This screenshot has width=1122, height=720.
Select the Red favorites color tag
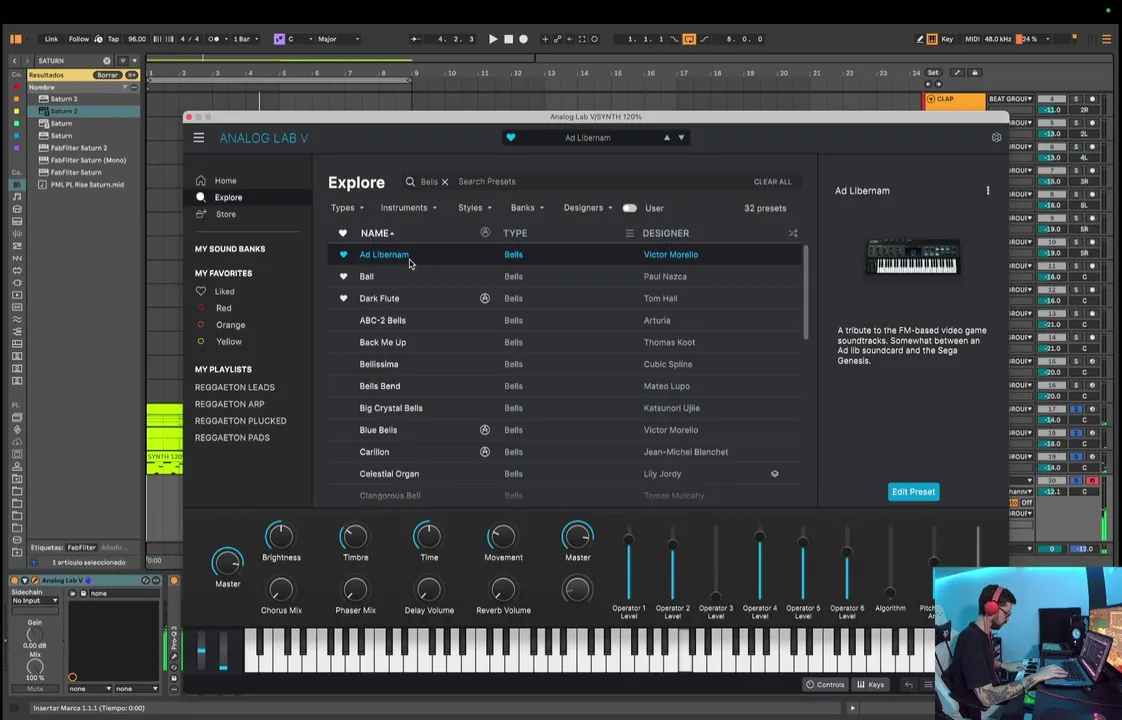[x=223, y=308]
